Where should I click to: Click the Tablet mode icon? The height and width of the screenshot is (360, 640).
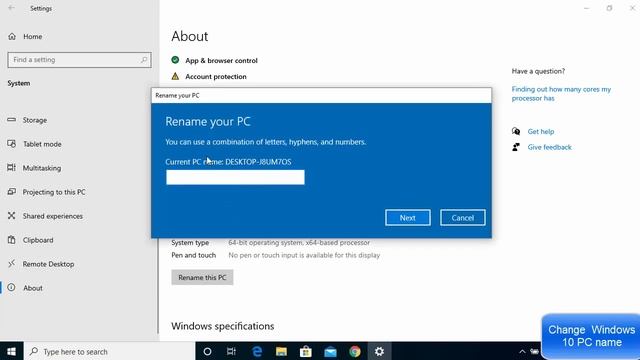[x=11, y=144]
